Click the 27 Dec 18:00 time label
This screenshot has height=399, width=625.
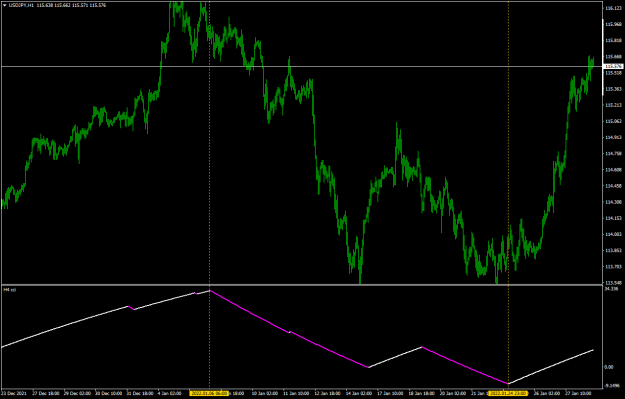pyautogui.click(x=45, y=393)
